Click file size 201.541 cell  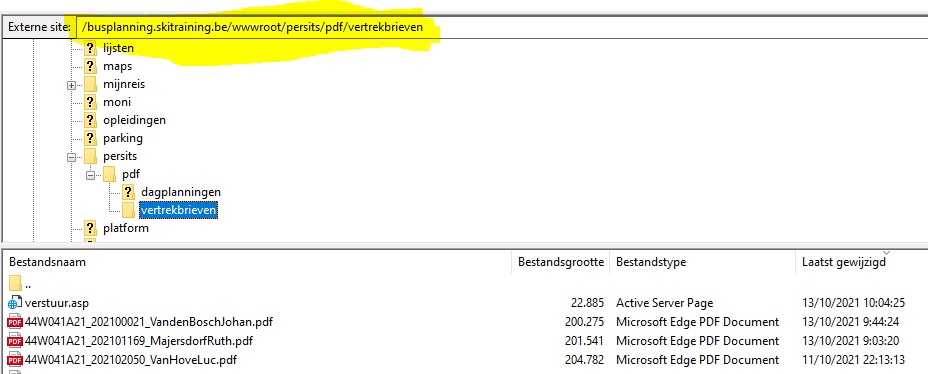[x=585, y=341]
